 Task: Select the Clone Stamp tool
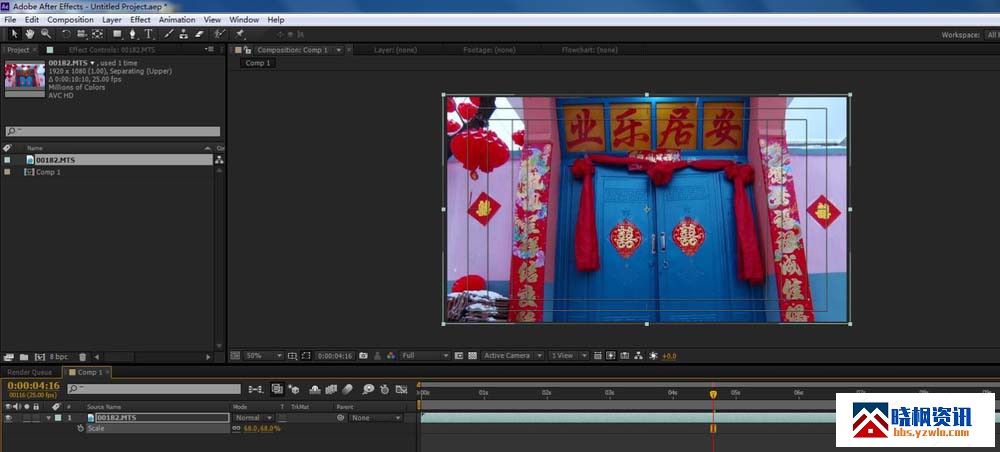[184, 34]
